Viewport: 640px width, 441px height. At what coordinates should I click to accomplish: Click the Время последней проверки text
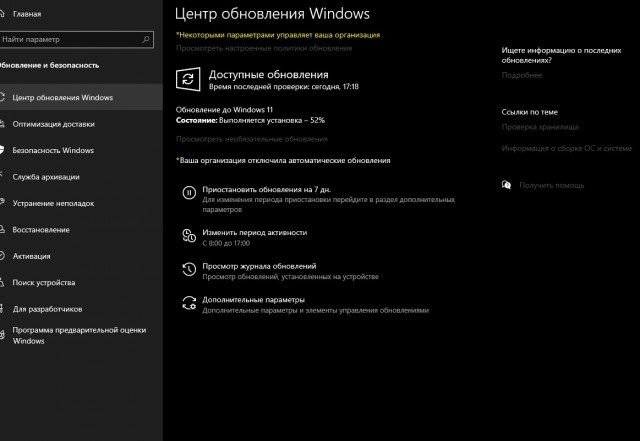[x=284, y=87]
